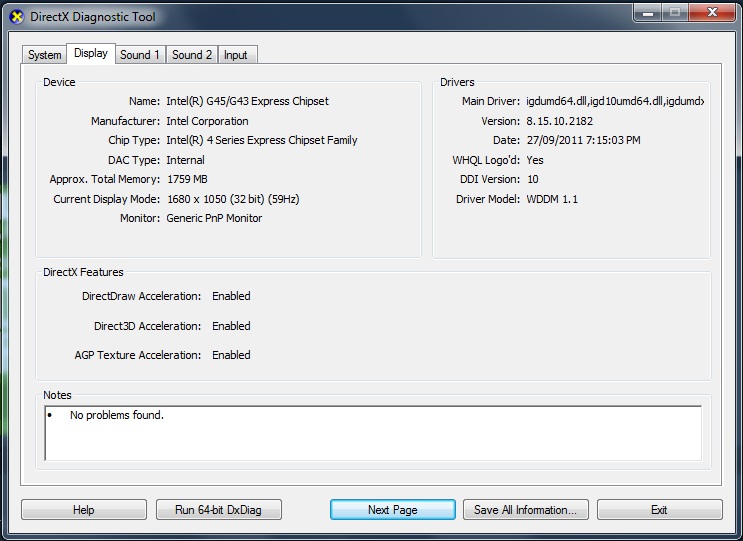Select the Display tab
Screen dimensions: 743x541
tap(91, 53)
